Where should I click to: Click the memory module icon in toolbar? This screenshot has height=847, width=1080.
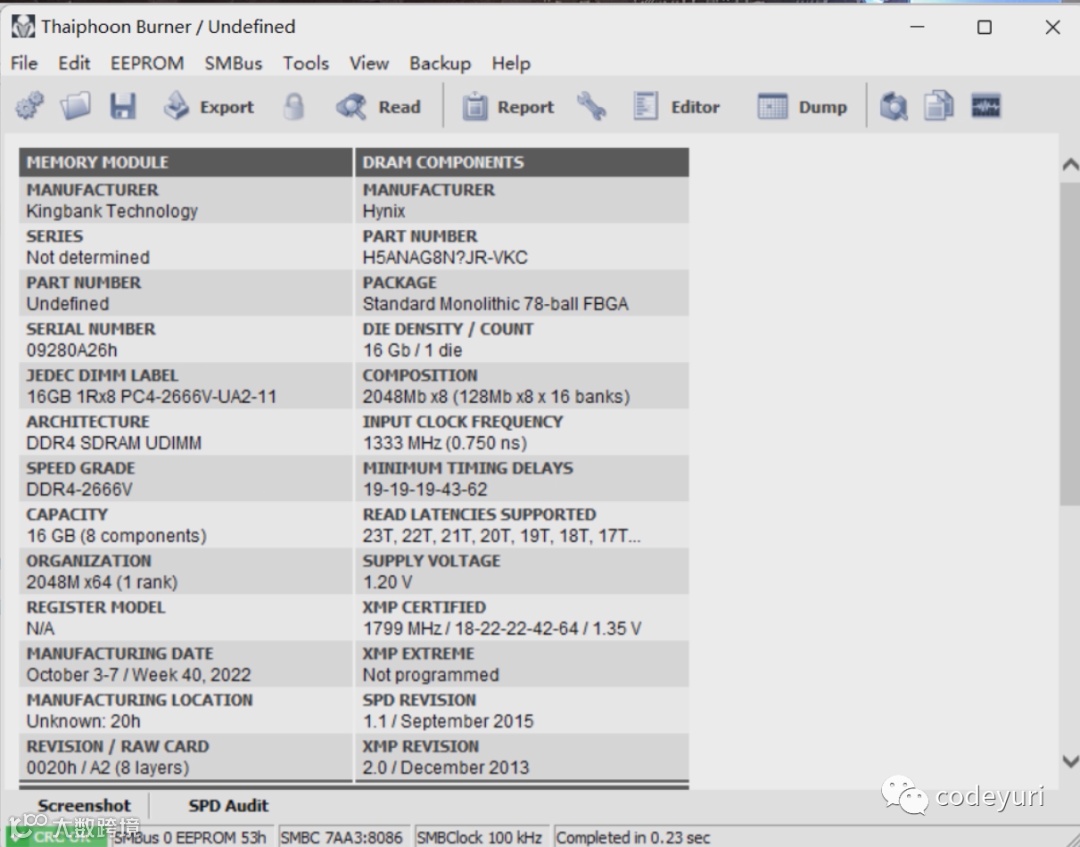coord(986,106)
